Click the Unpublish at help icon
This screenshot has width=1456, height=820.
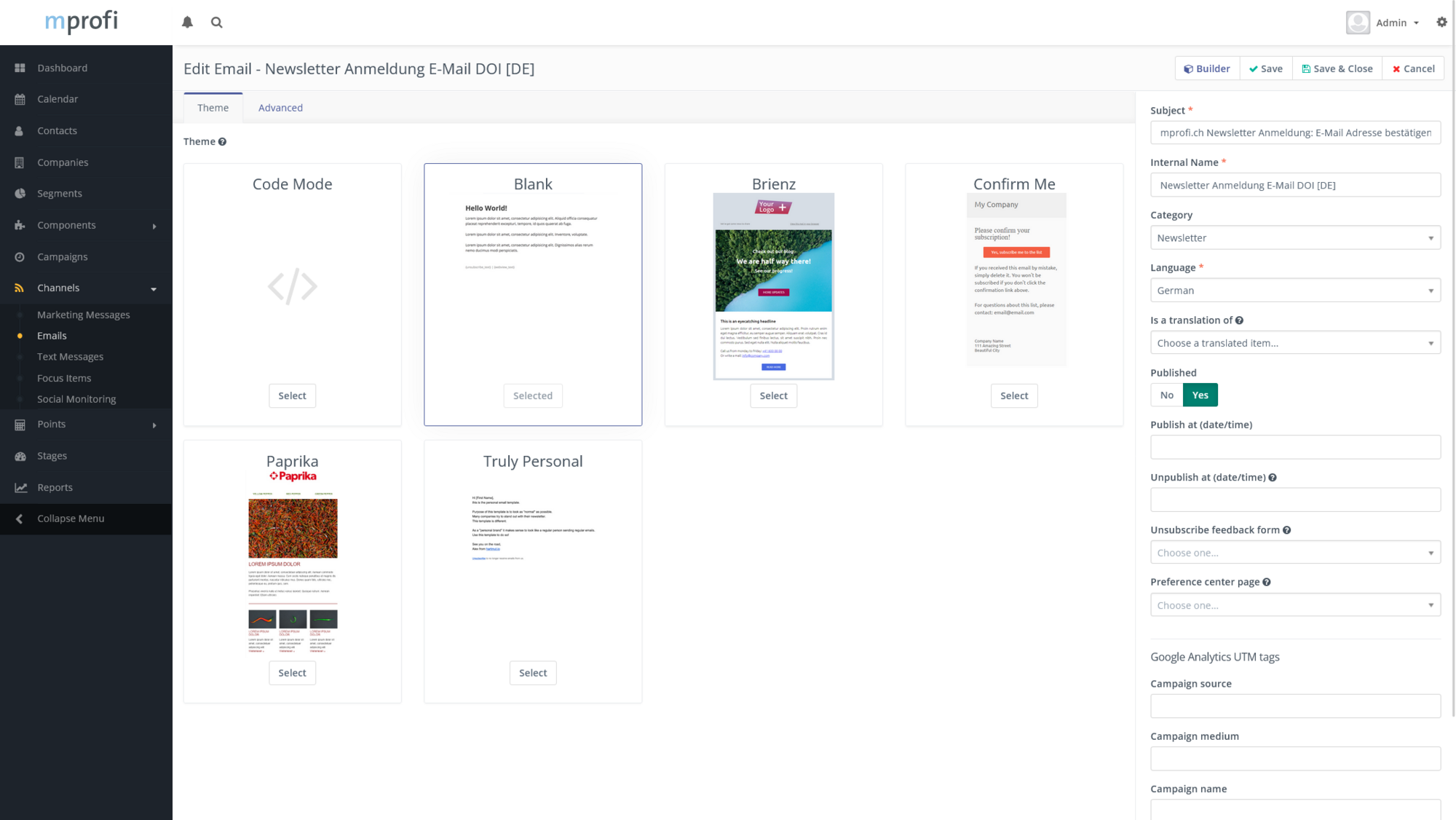coord(1273,478)
